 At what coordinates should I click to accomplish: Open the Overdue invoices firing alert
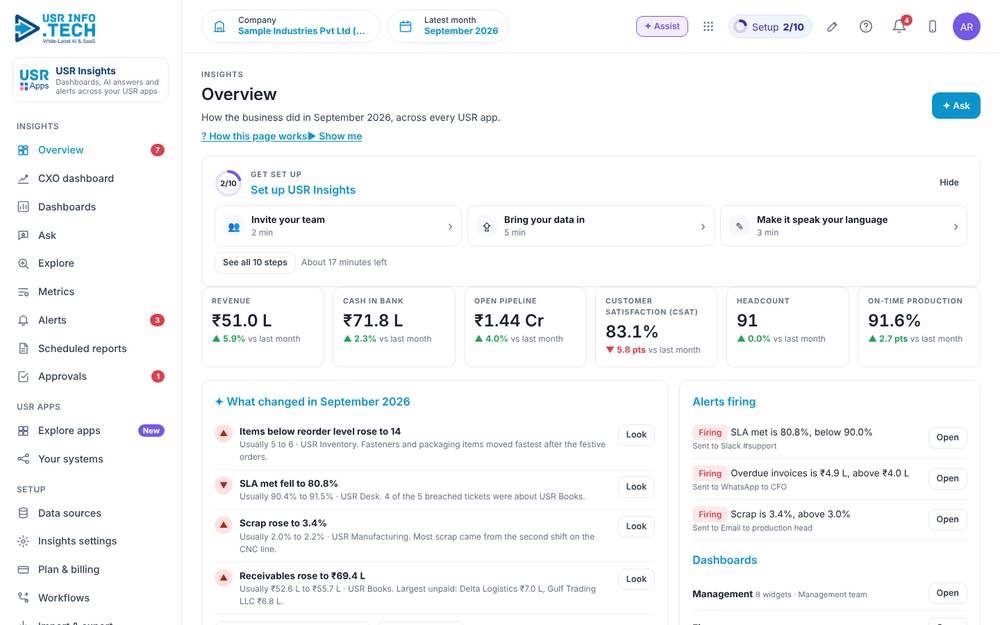pyautogui.click(x=947, y=478)
